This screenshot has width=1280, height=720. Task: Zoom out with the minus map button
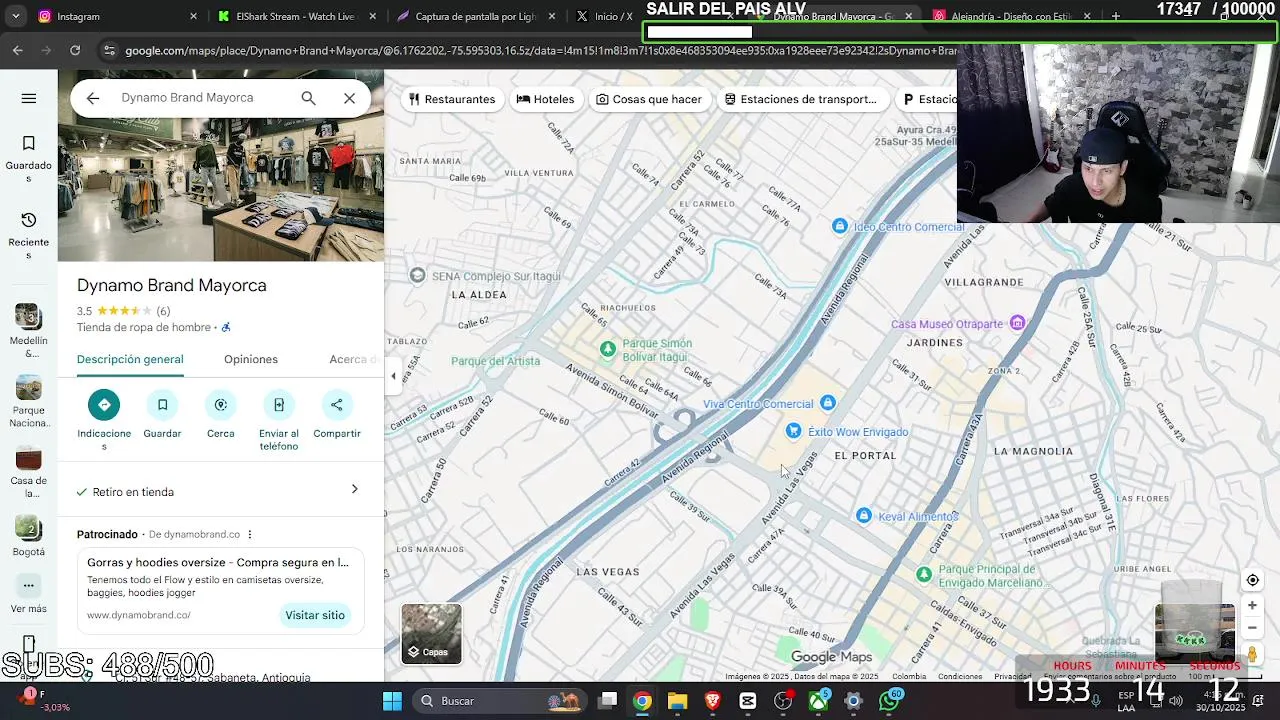pos(1252,628)
